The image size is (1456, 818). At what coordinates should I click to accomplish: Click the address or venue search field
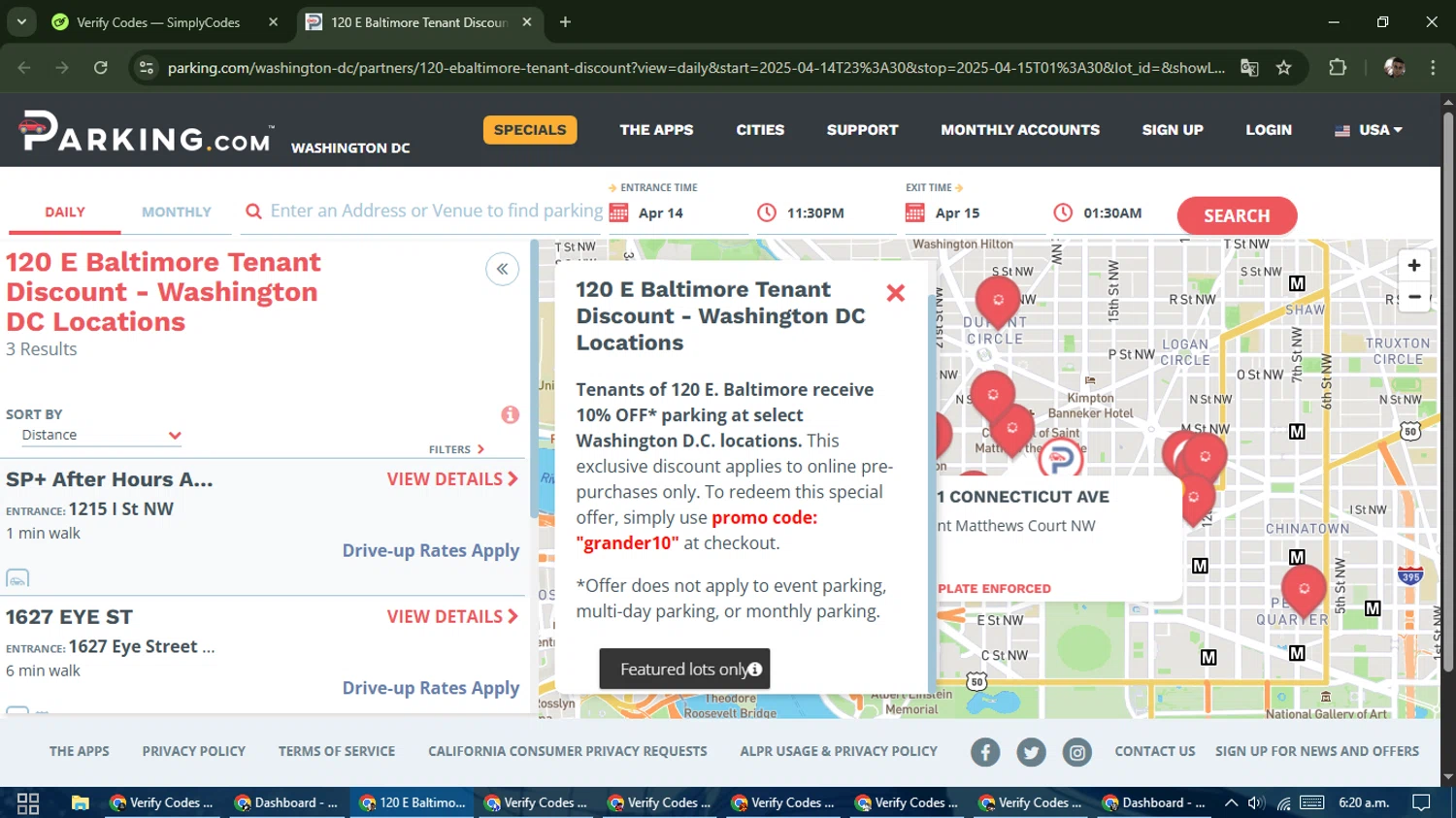(435, 212)
